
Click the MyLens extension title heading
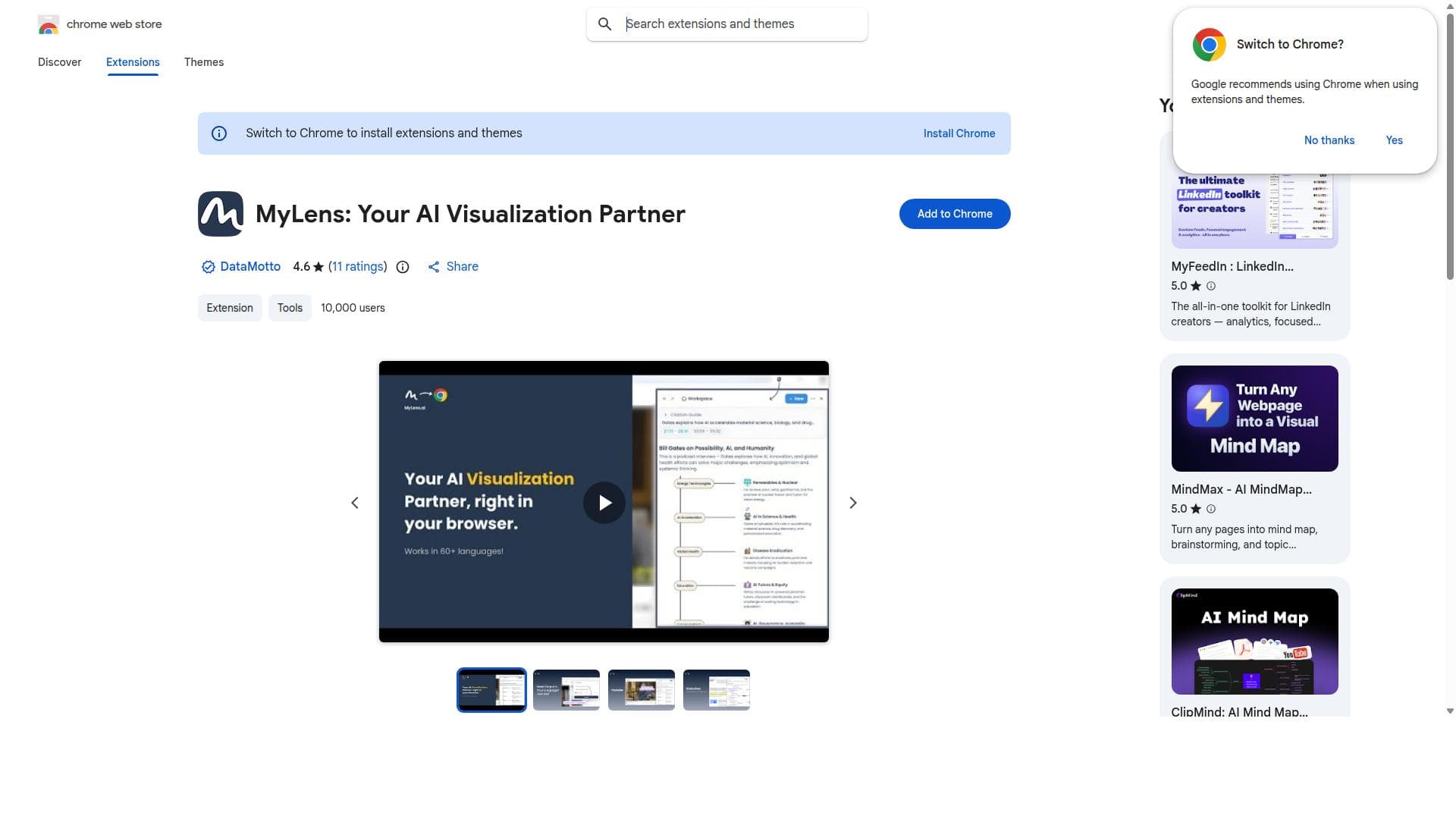[x=470, y=214]
